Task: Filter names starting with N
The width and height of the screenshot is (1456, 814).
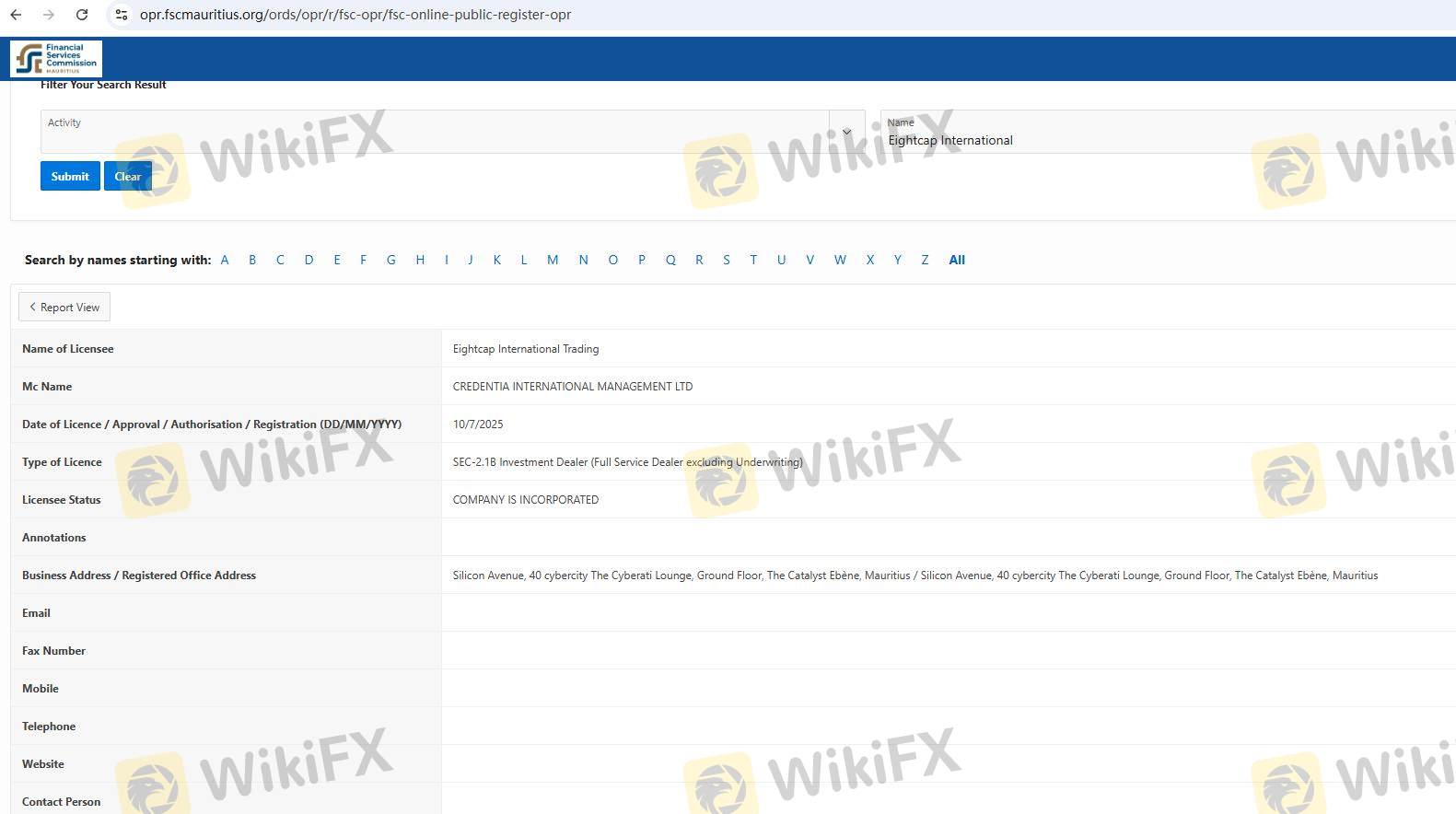Action: coord(583,260)
